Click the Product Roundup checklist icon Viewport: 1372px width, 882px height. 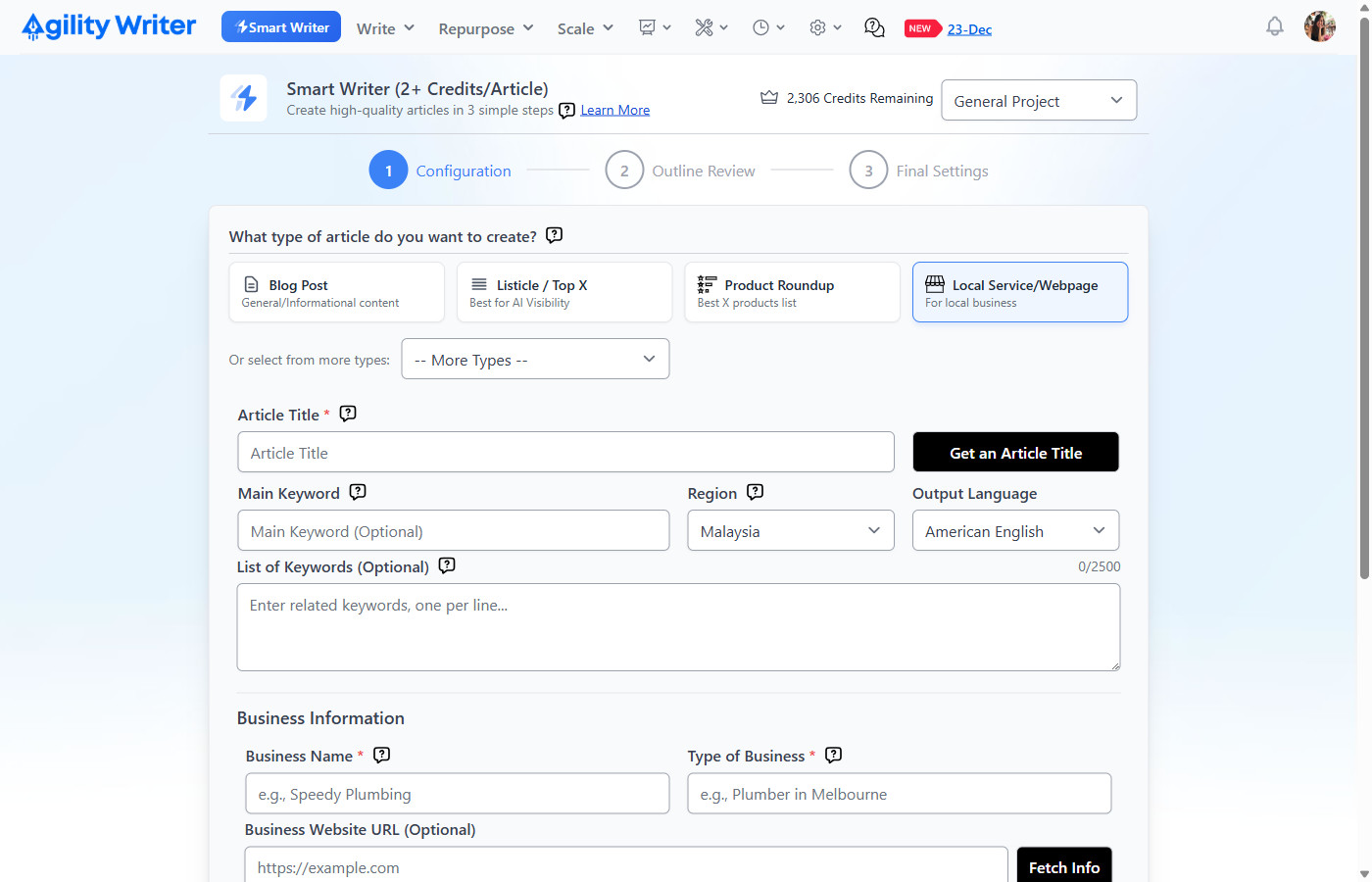click(708, 284)
